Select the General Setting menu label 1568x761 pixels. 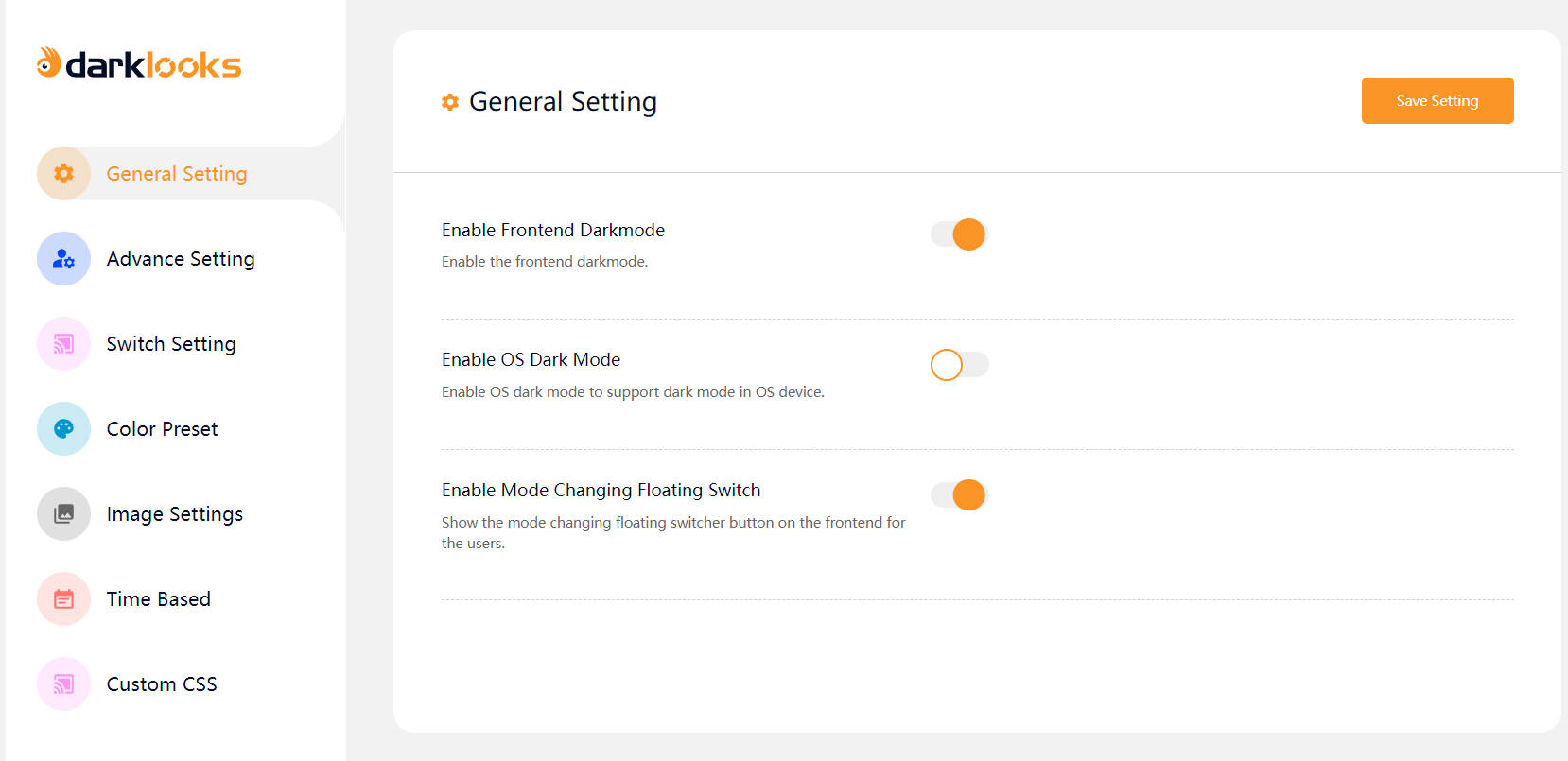coord(177,174)
